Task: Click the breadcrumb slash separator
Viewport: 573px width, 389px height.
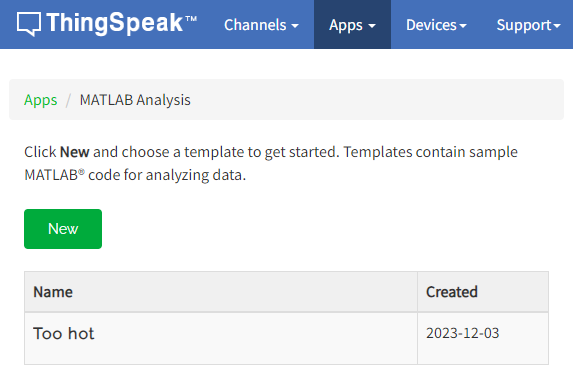Action: [x=68, y=100]
